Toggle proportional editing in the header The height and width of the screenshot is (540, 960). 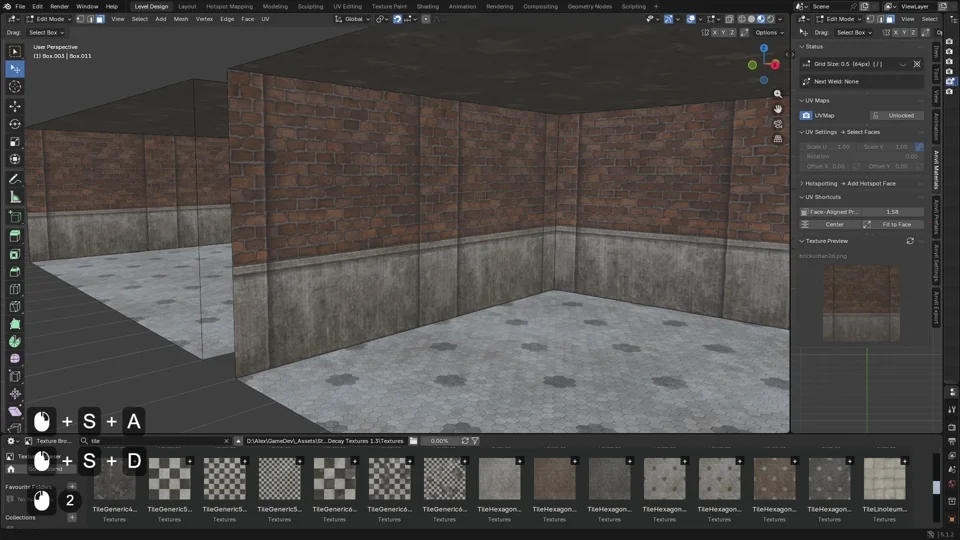(426, 19)
